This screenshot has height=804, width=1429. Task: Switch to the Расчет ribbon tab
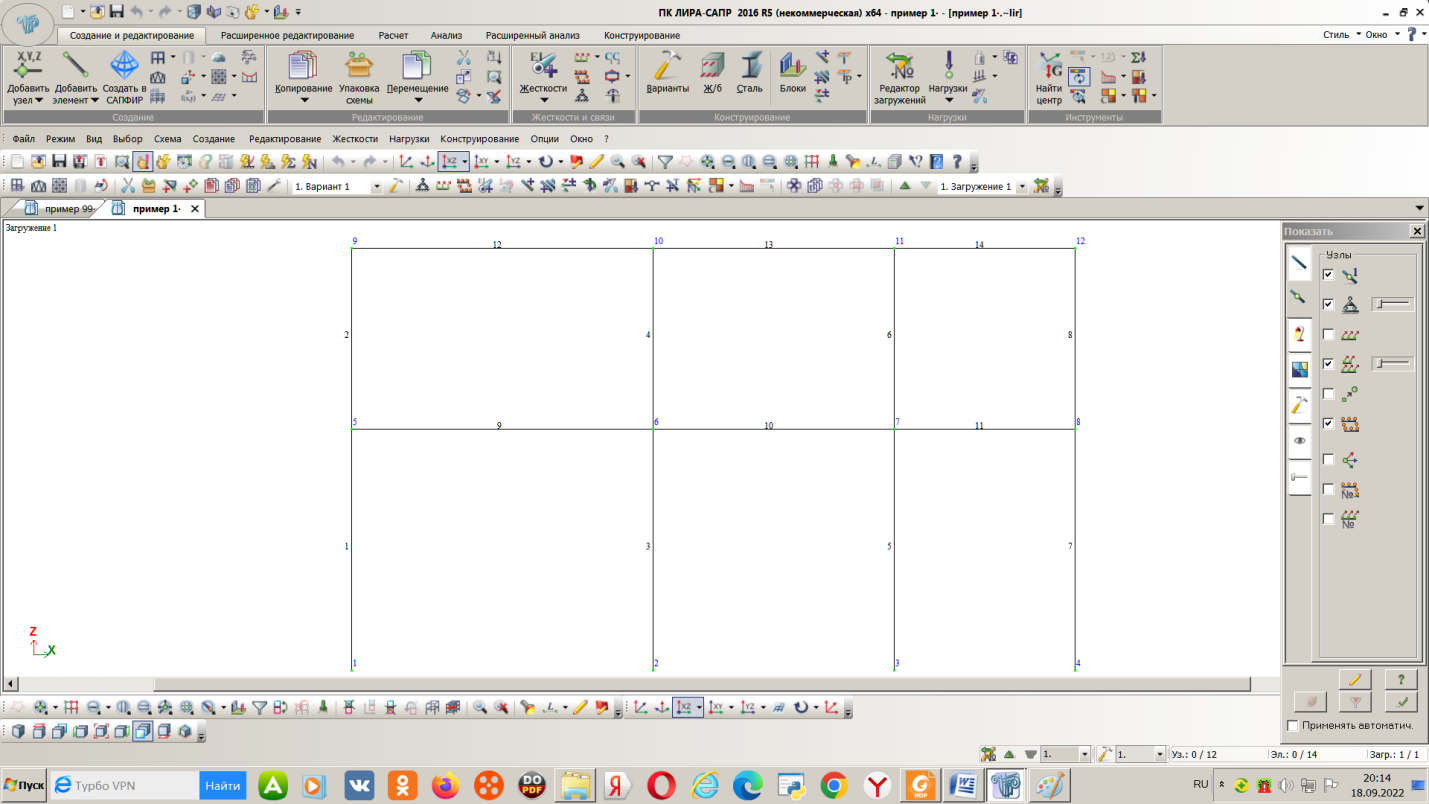pyautogui.click(x=393, y=35)
